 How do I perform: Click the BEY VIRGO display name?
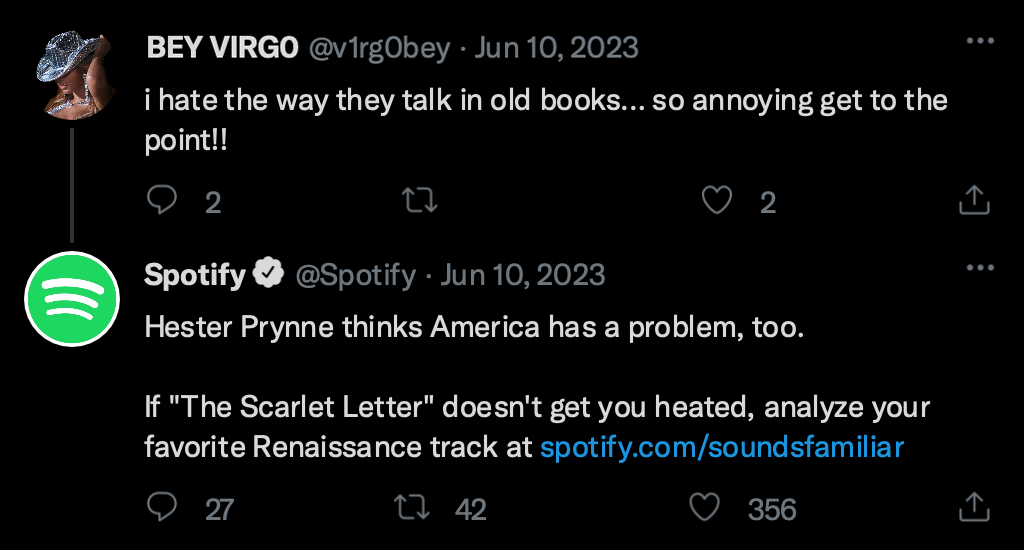point(222,48)
